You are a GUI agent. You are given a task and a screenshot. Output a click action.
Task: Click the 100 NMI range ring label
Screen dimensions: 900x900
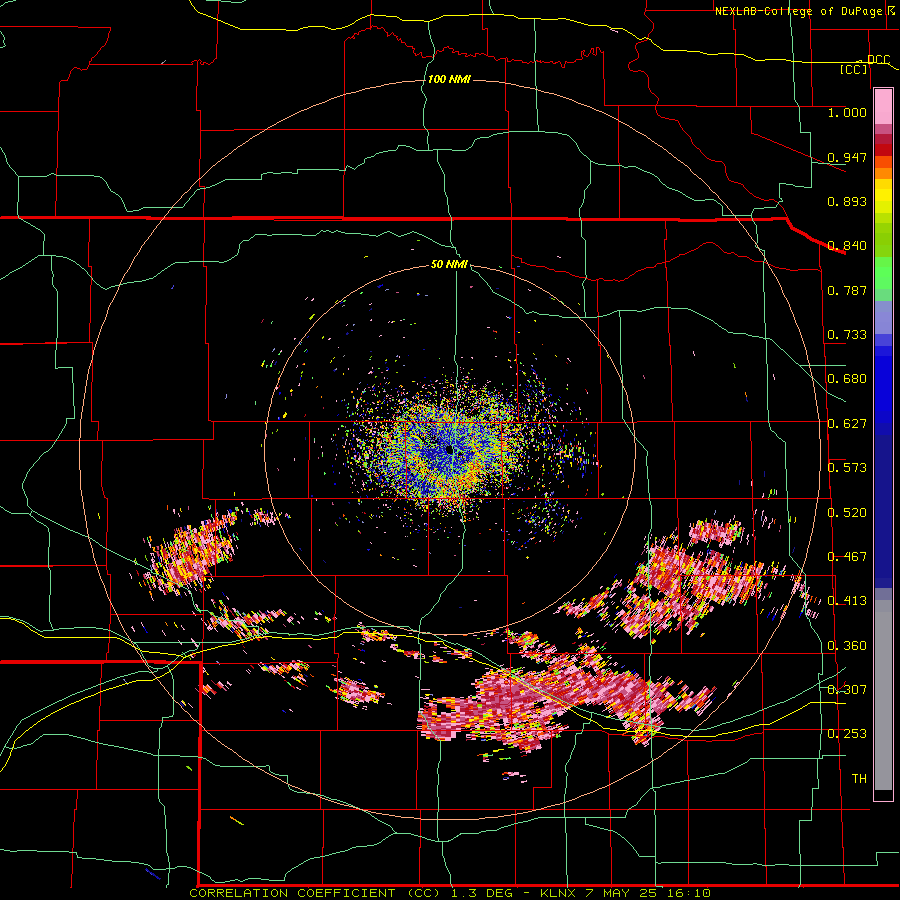[x=449, y=79]
